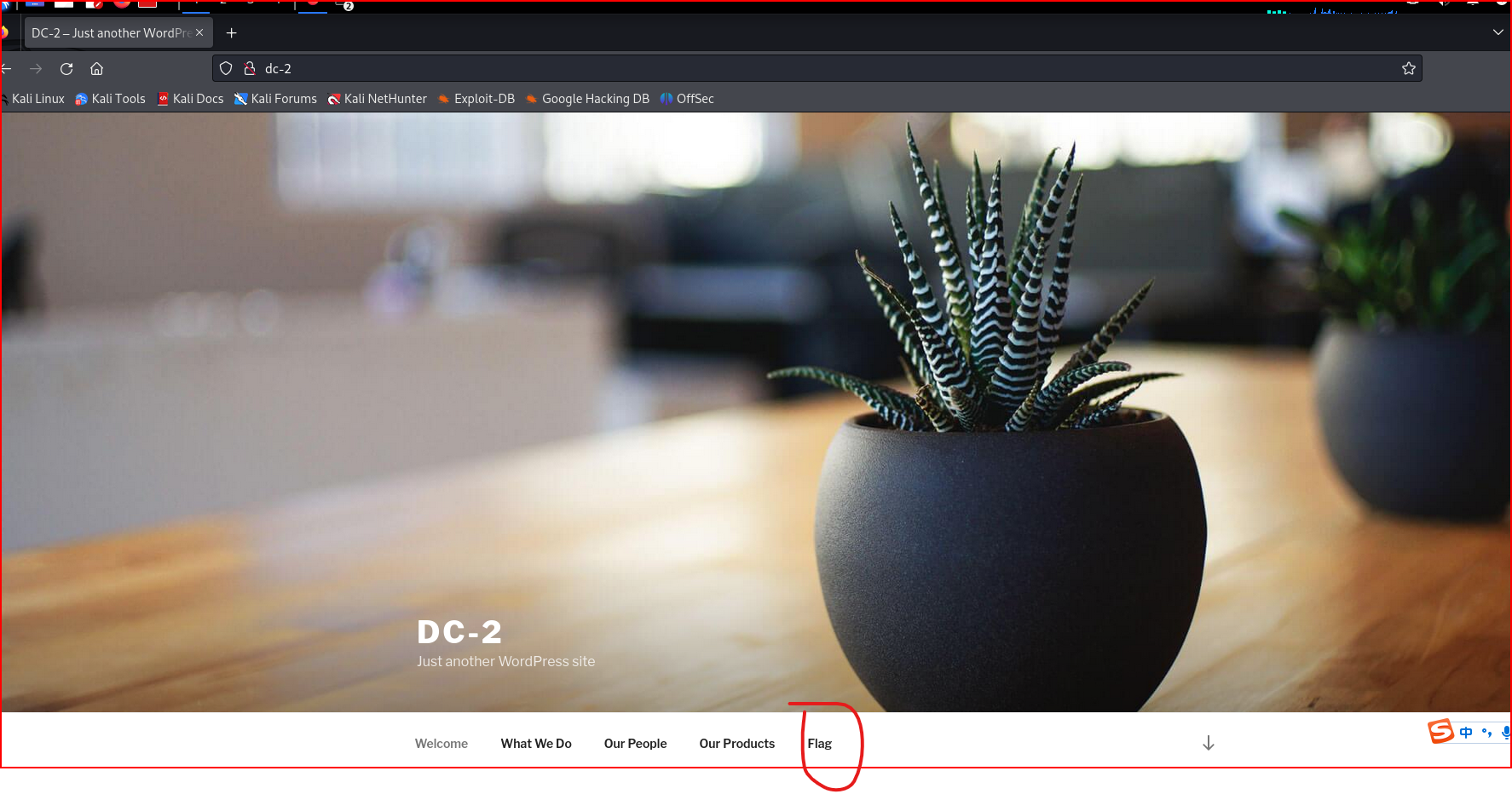Go to the browser home page
This screenshot has height=794, width=1512.
point(97,69)
